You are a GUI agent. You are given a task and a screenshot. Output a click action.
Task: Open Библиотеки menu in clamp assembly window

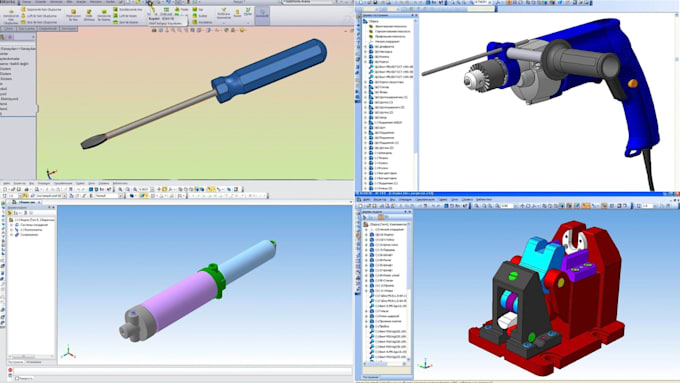484,200
